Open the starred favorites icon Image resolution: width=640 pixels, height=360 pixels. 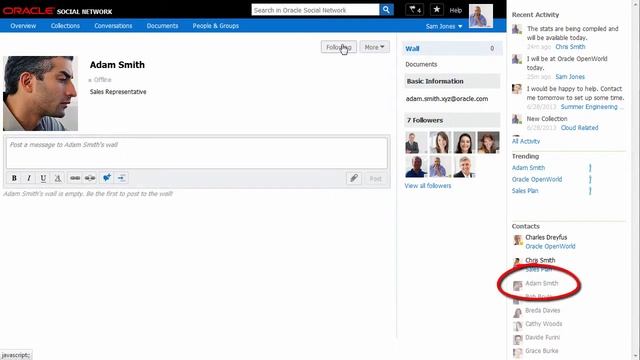pos(437,9)
